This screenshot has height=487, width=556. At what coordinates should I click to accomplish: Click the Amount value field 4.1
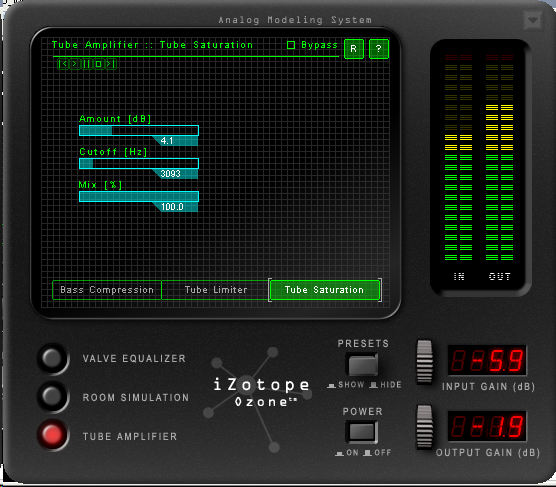[x=176, y=141]
